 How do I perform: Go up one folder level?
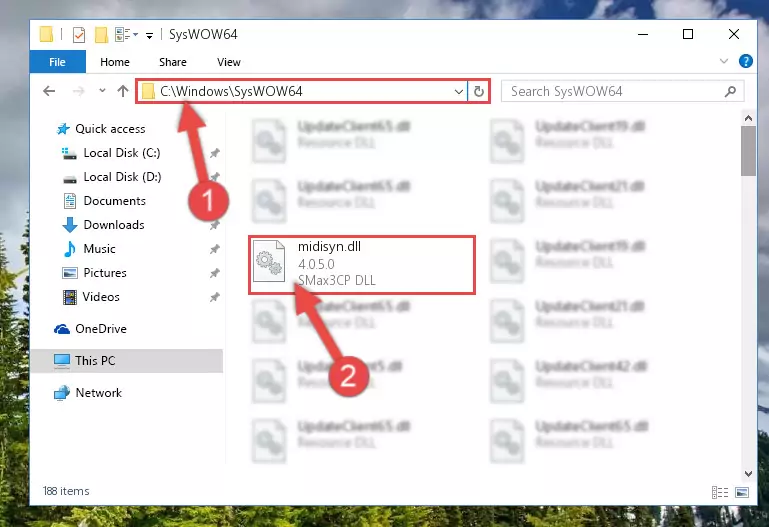(x=123, y=91)
